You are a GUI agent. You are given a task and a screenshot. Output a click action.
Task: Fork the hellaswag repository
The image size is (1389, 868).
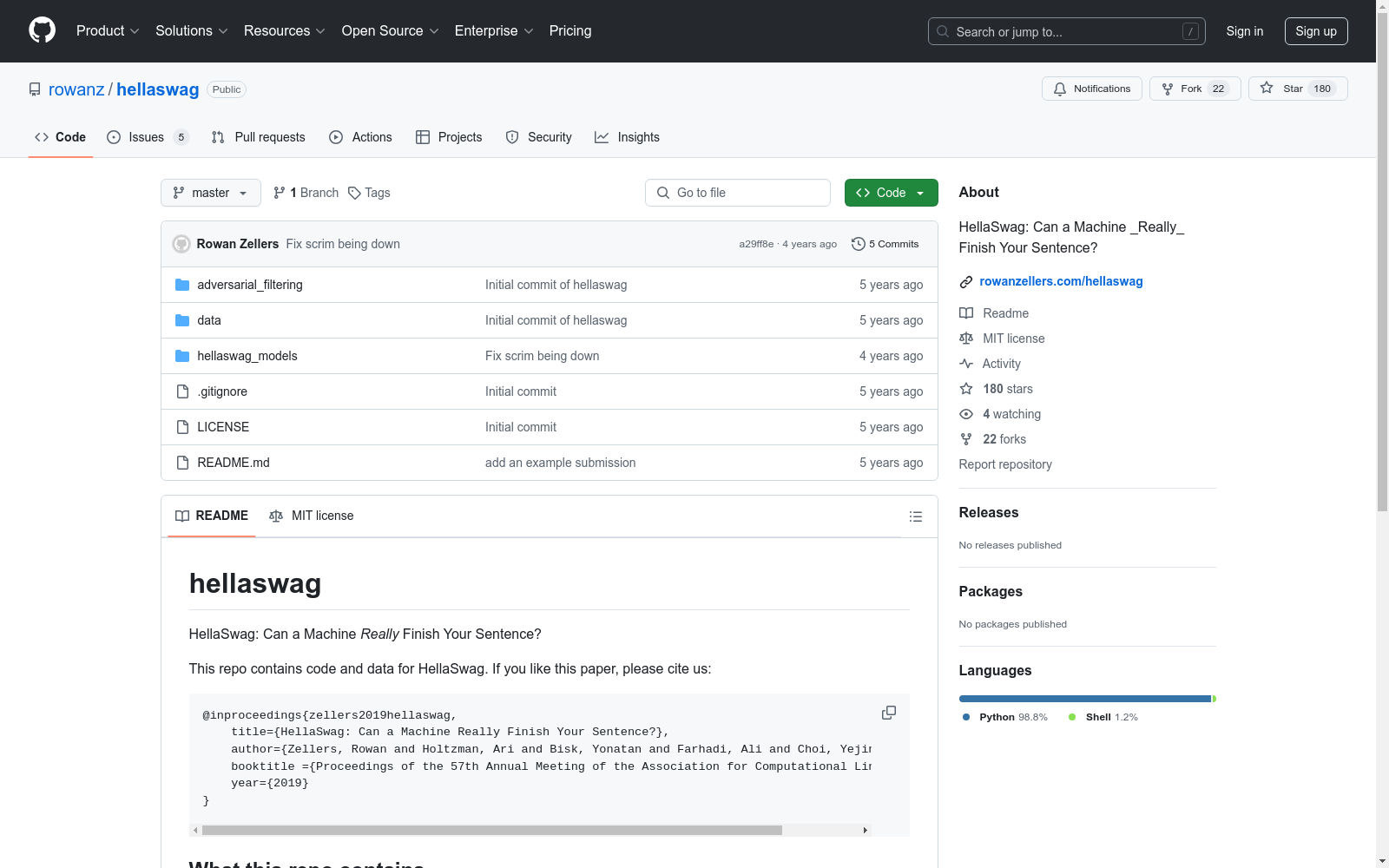pyautogui.click(x=1195, y=89)
